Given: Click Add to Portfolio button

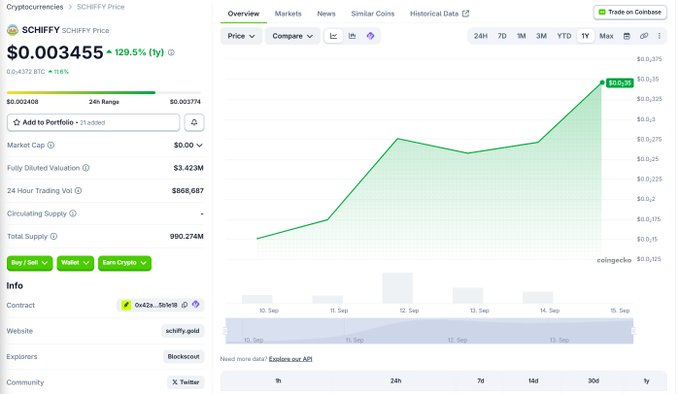Looking at the screenshot, I should pos(93,123).
